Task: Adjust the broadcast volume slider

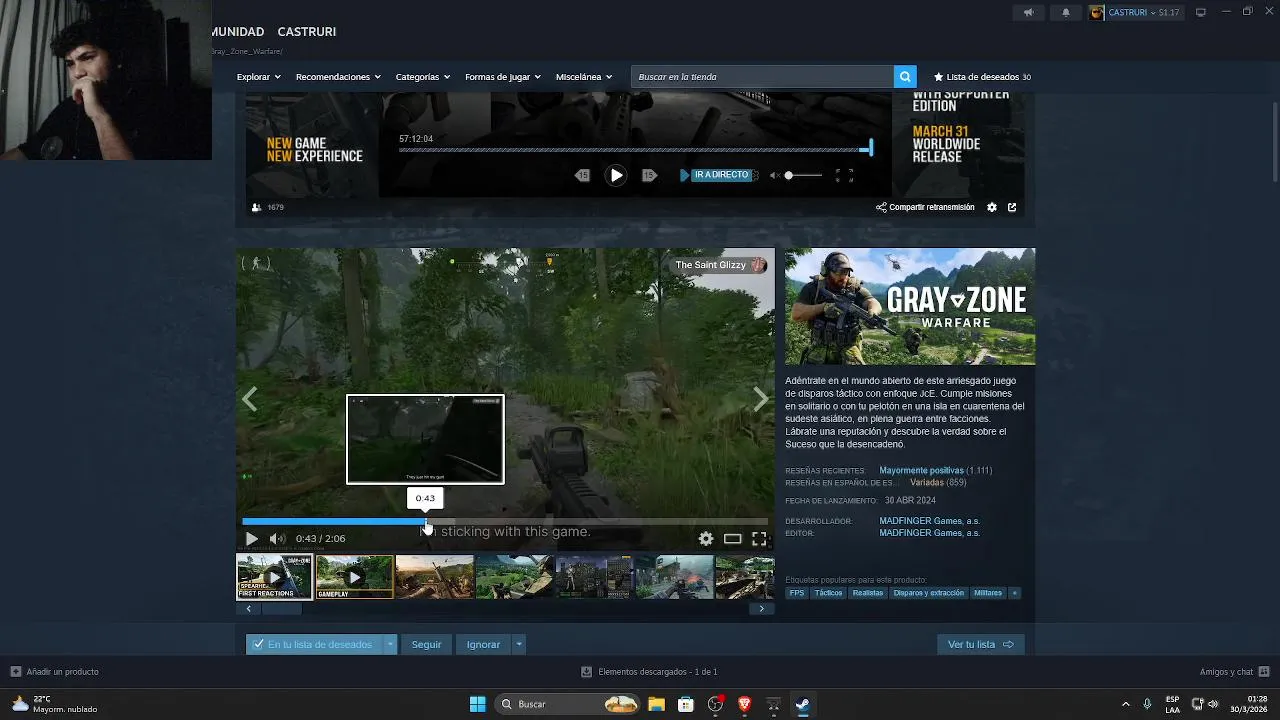Action: point(805,175)
